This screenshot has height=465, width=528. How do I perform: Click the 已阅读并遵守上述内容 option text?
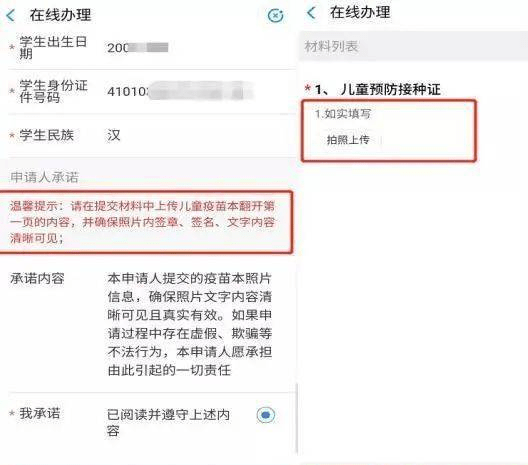[x=168, y=422]
